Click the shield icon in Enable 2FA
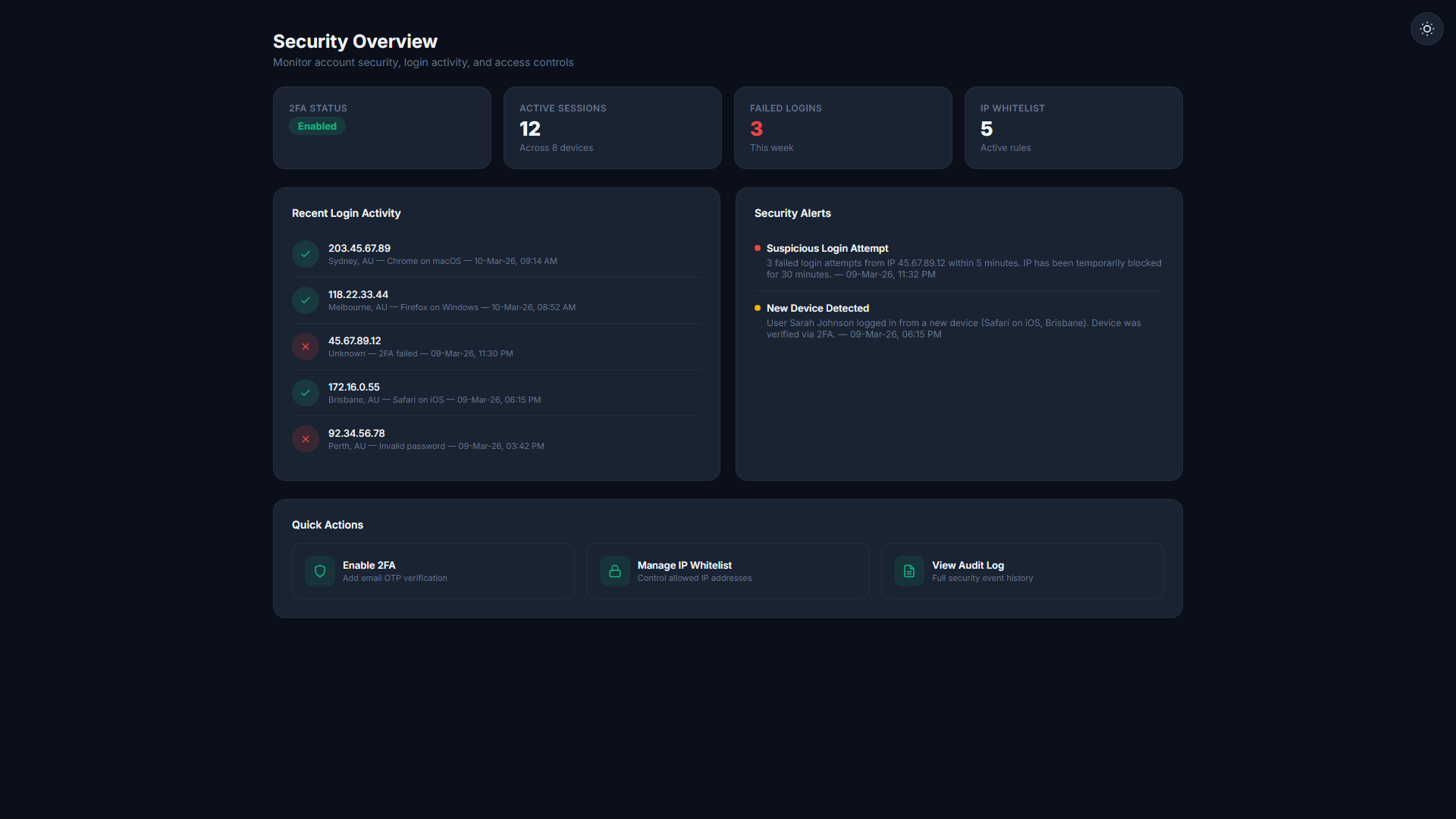The image size is (1456, 819). pos(320,571)
